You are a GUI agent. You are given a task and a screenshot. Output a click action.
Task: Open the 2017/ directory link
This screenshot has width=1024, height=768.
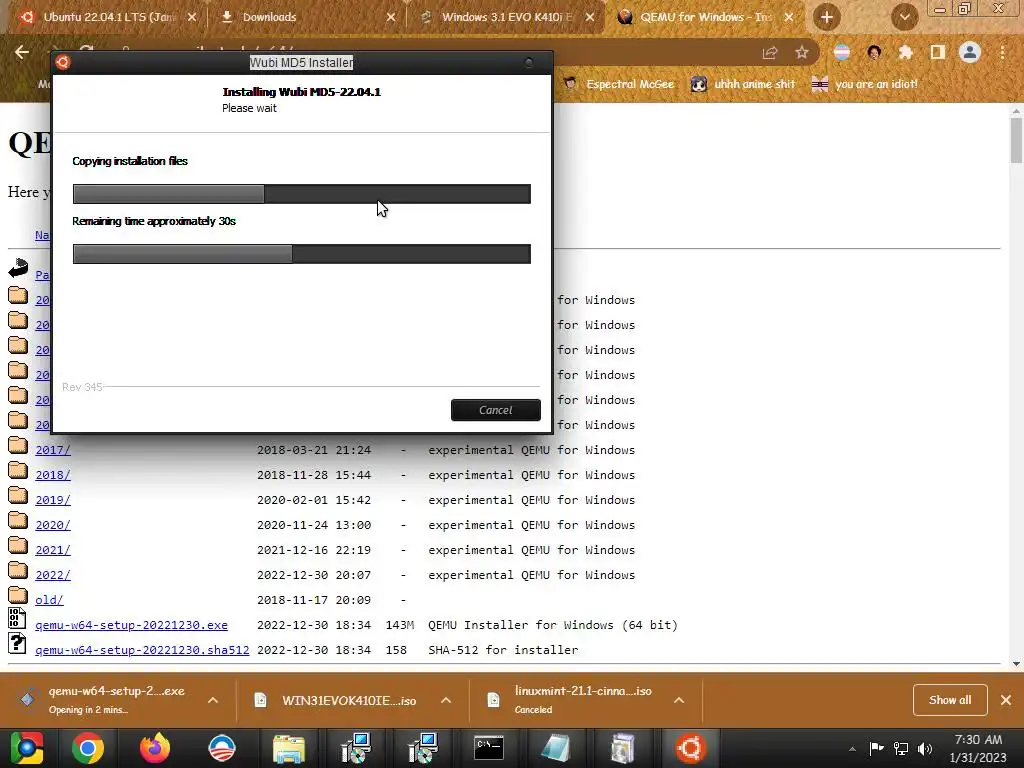[53, 450]
